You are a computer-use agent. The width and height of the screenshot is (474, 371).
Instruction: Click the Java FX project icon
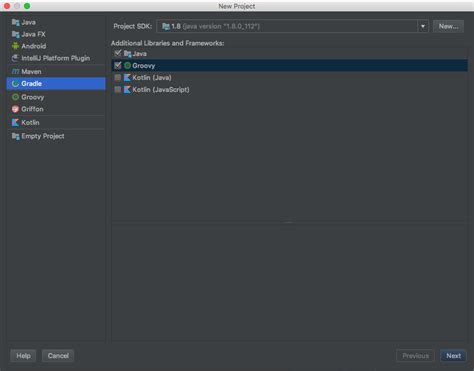pos(15,34)
